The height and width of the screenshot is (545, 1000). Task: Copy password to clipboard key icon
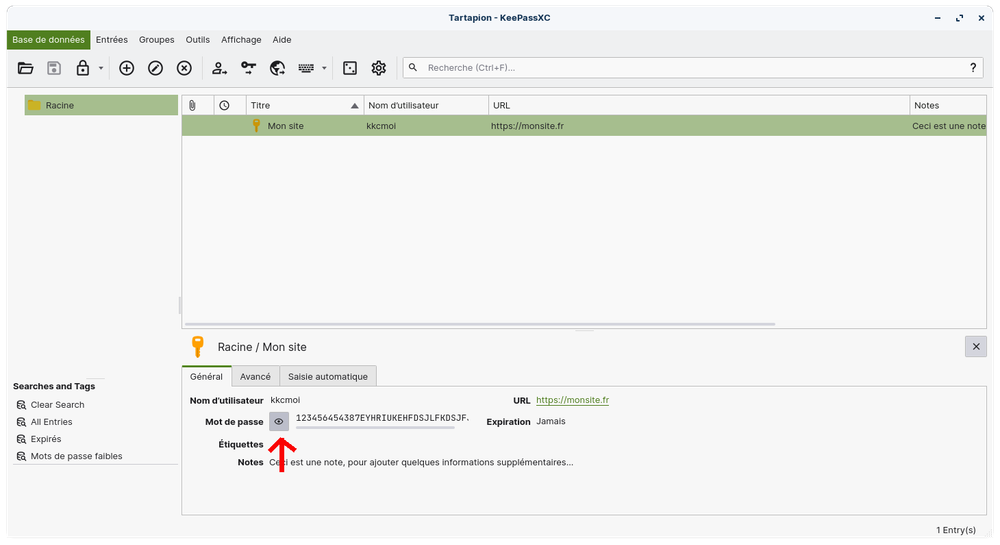pyautogui.click(x=248, y=68)
